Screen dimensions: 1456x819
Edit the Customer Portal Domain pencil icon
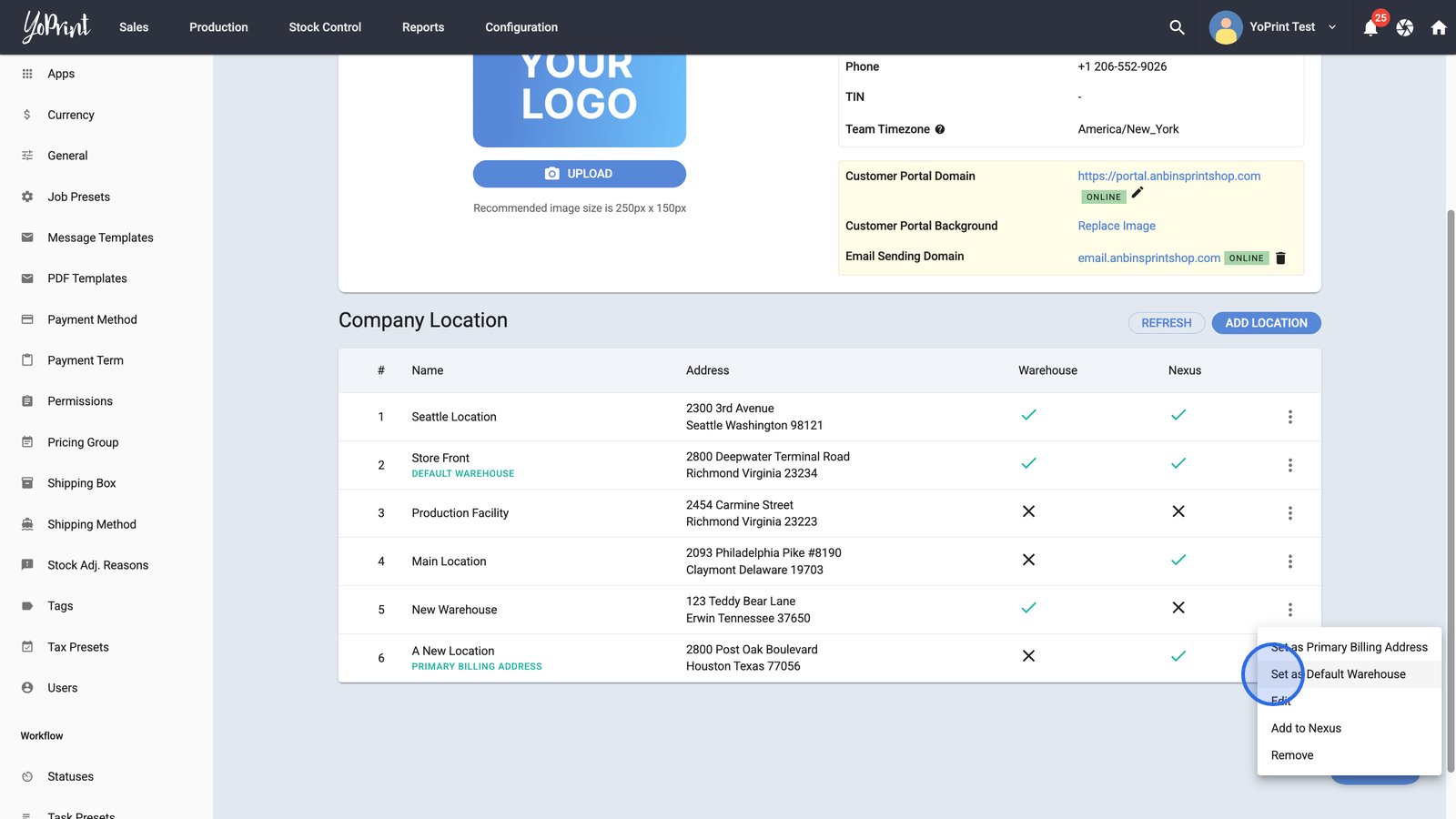tap(1137, 193)
